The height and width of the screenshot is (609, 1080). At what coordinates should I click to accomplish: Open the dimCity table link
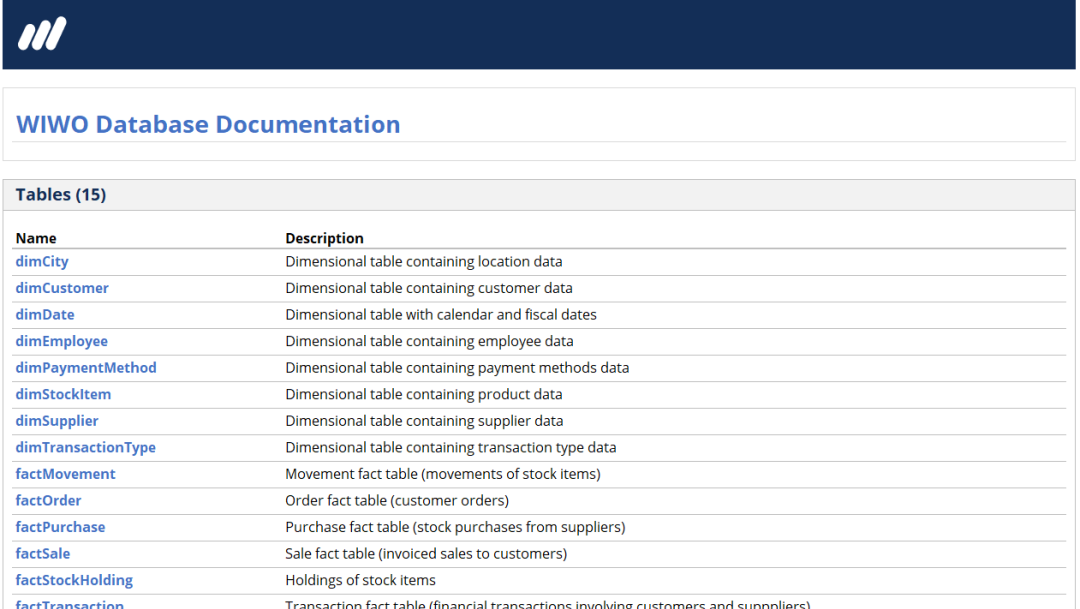pyautogui.click(x=42, y=262)
